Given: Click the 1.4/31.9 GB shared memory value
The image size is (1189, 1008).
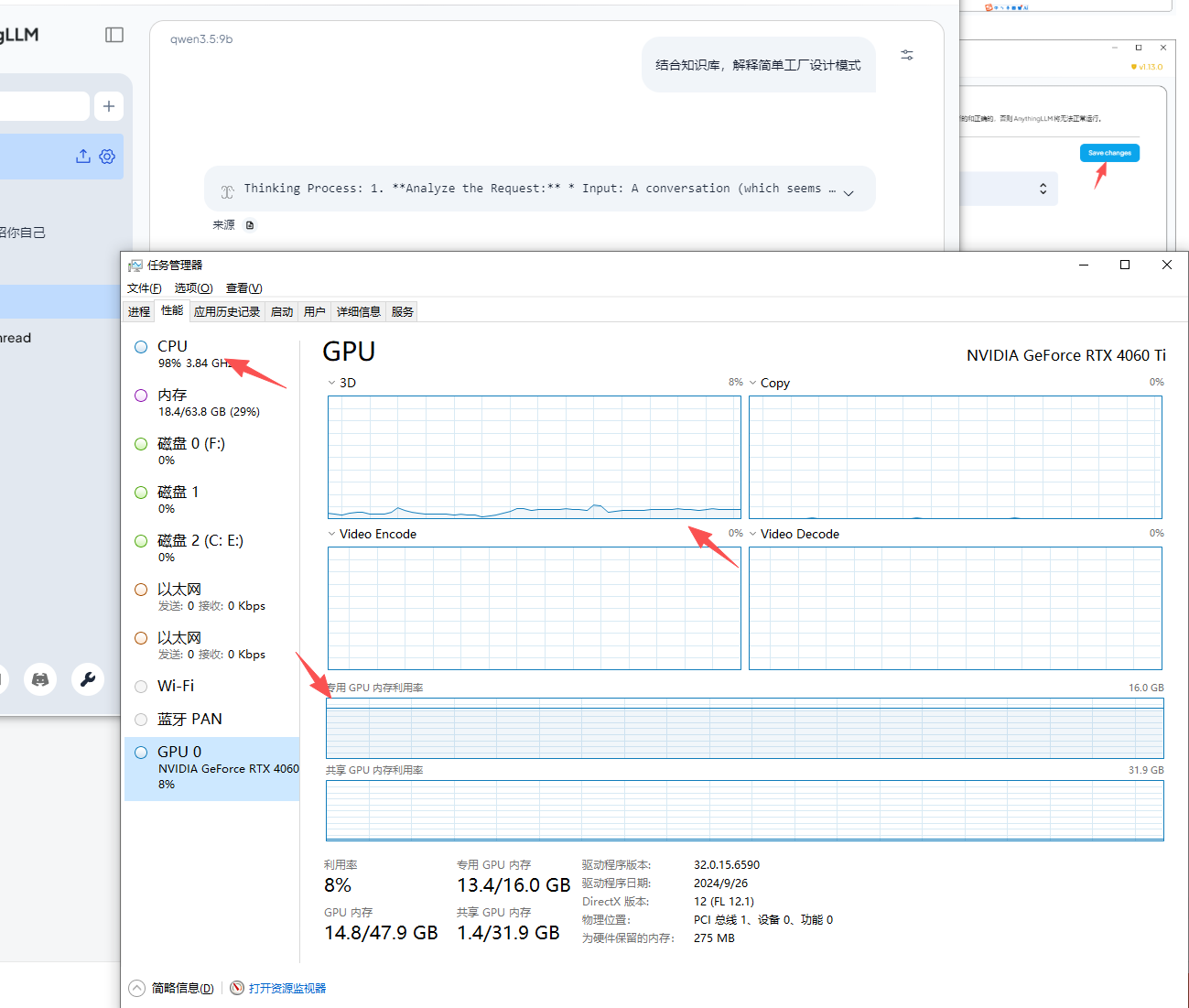Looking at the screenshot, I should (x=508, y=933).
